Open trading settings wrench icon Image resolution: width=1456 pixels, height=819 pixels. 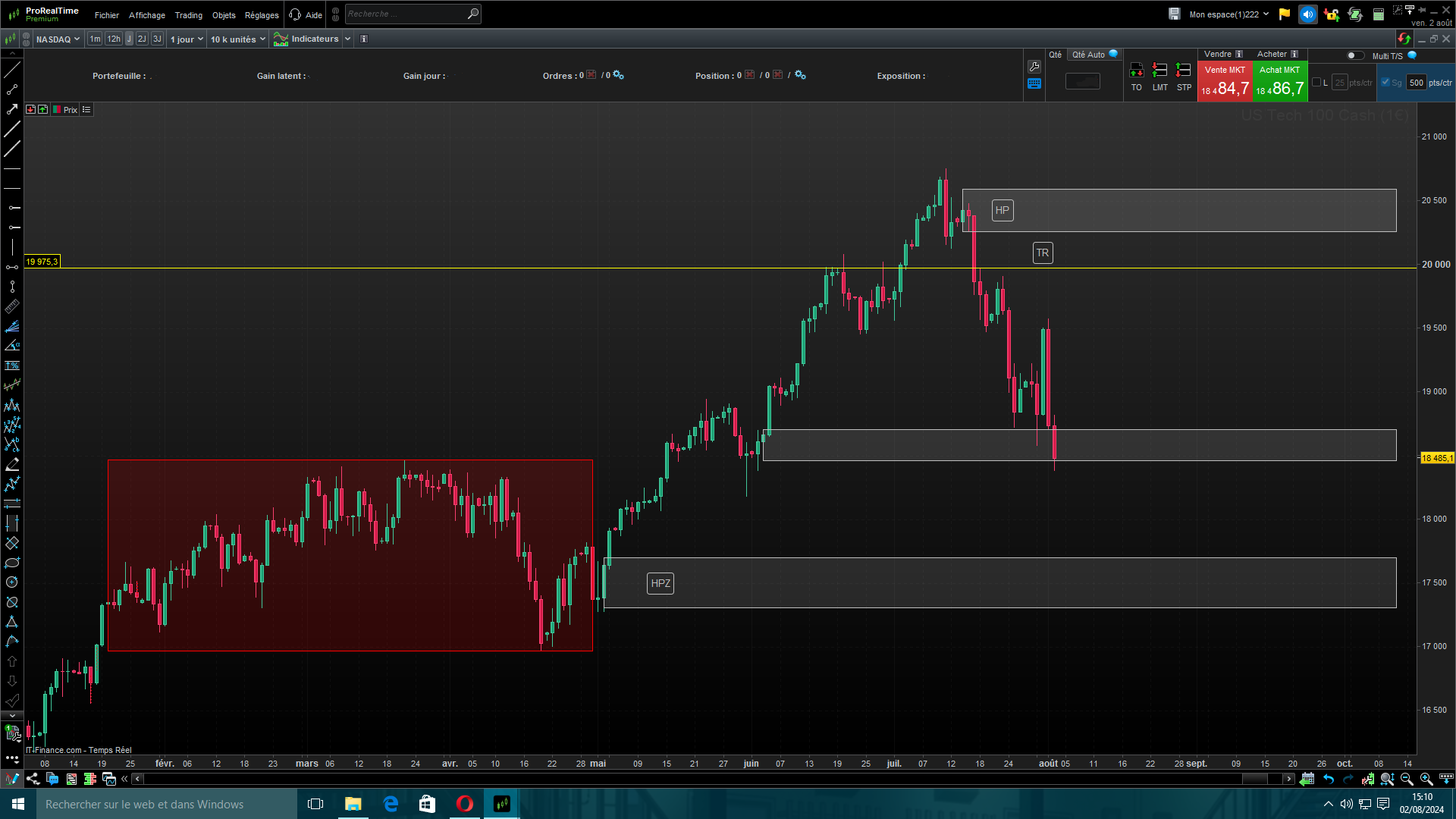(1034, 67)
